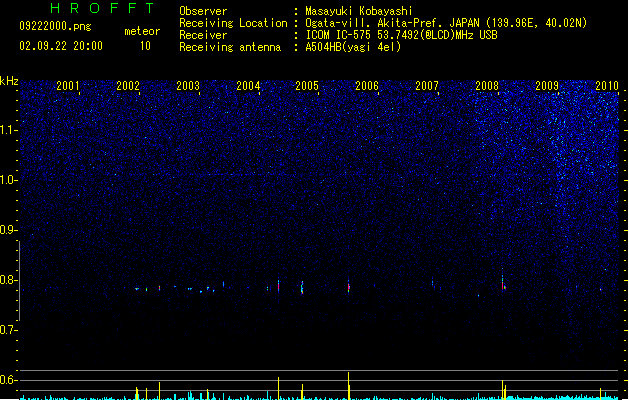
Task: Click the 2005 time axis marker
Action: tap(307, 86)
